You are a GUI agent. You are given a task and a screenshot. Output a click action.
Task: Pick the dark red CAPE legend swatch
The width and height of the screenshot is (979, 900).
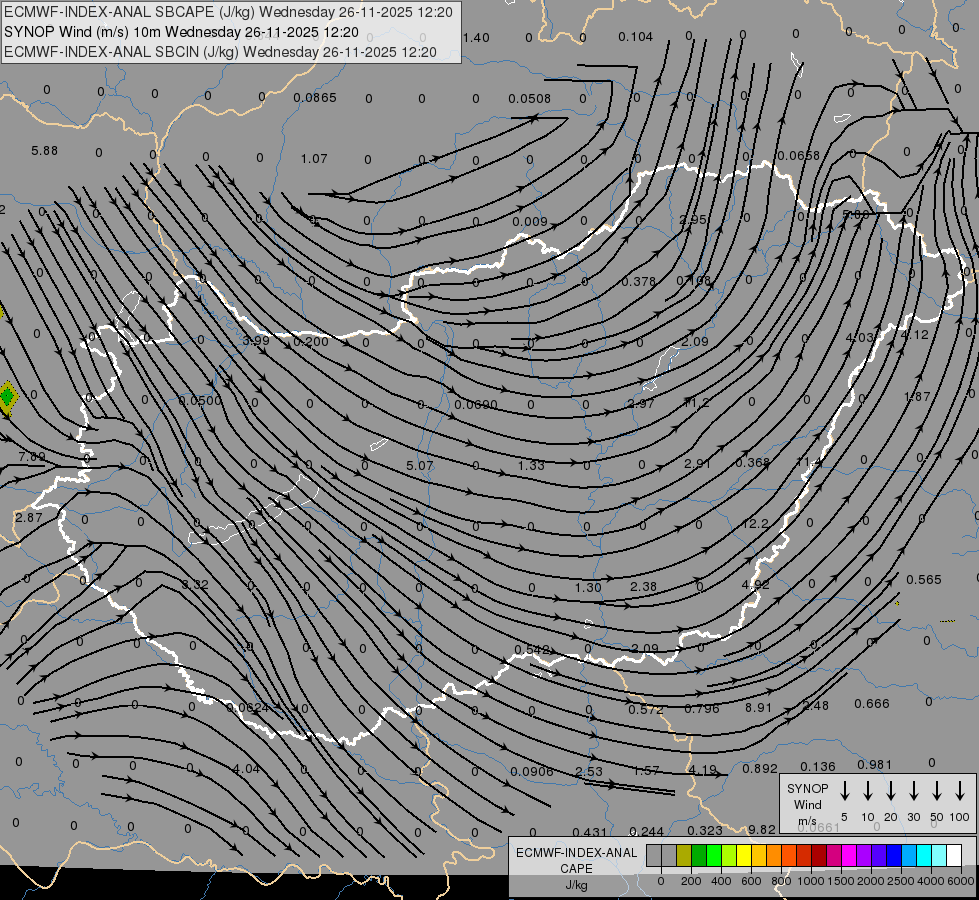819,856
